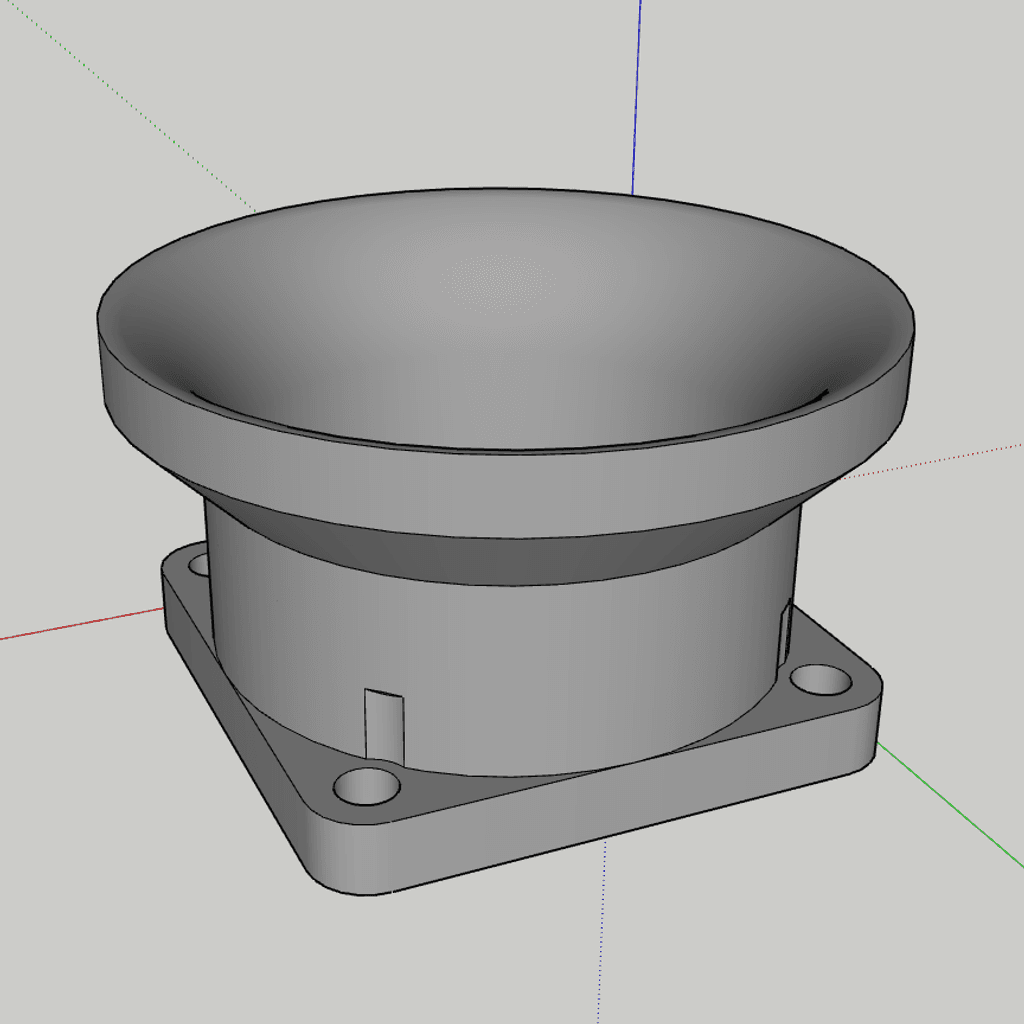Click the dotted blue axis below model
This screenshot has width=1024, height=1024.
coord(601,932)
